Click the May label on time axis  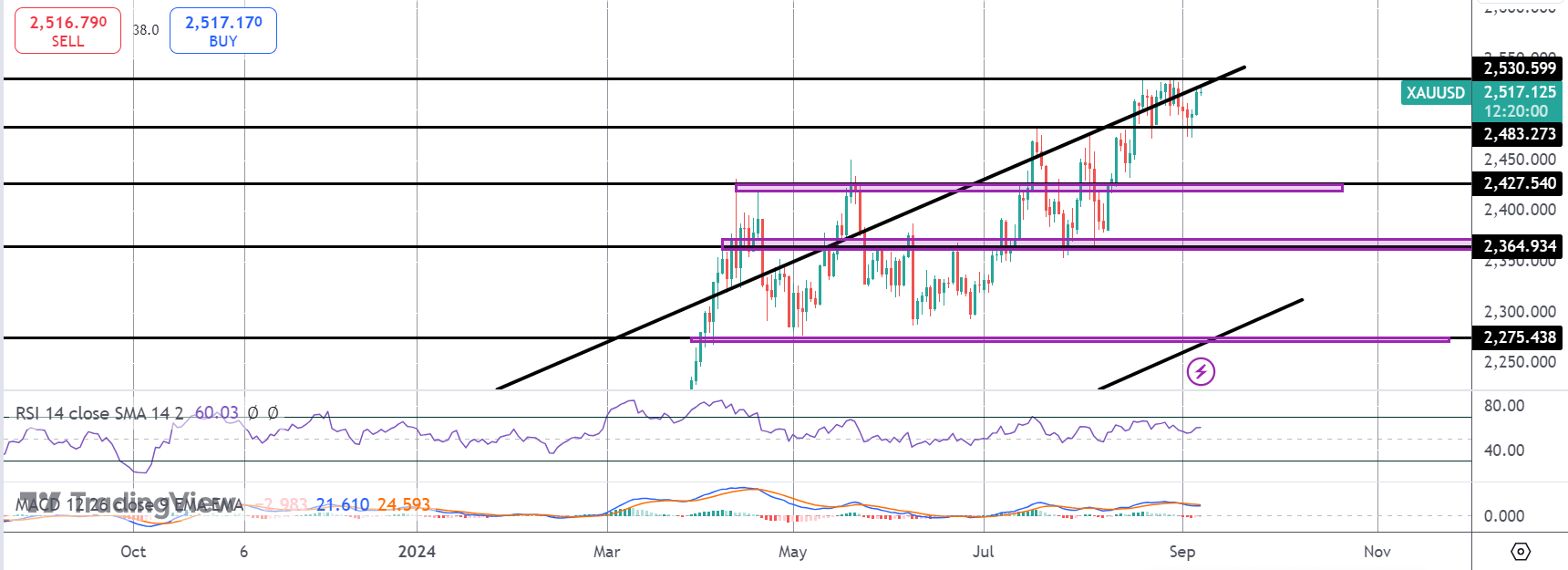[793, 552]
